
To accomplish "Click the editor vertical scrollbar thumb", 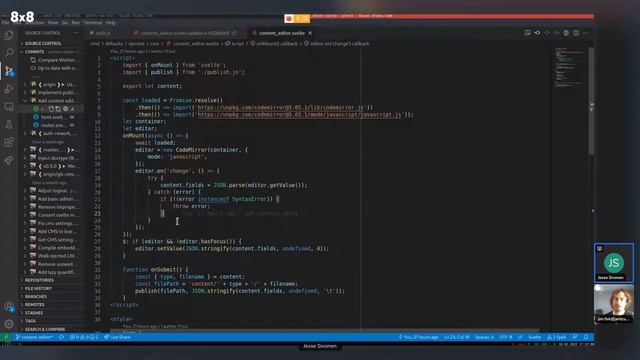I will pyautogui.click(x=591, y=101).
